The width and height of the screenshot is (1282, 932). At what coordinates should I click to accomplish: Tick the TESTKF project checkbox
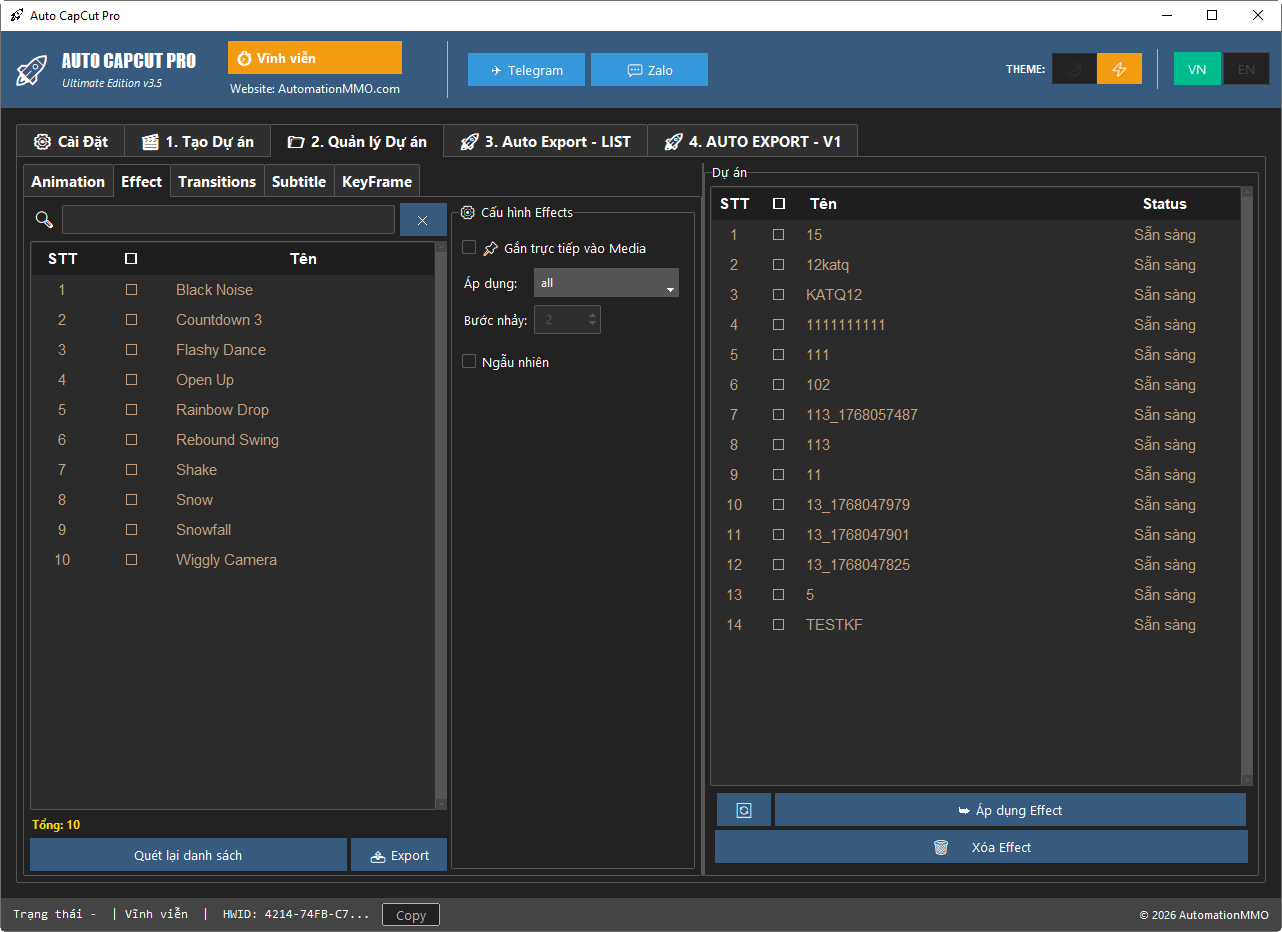click(x=779, y=625)
